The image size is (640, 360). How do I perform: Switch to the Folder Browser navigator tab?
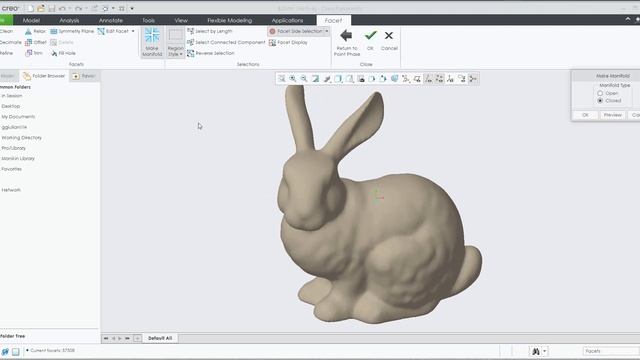[x=44, y=76]
